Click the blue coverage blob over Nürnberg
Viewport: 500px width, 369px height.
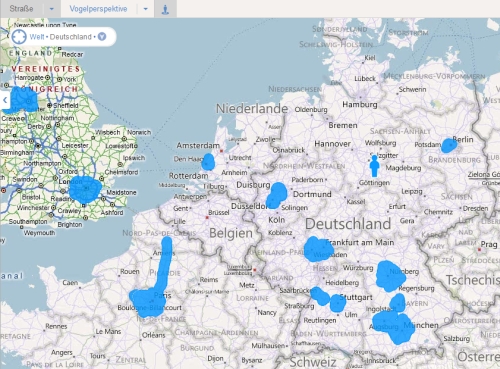[x=390, y=276]
